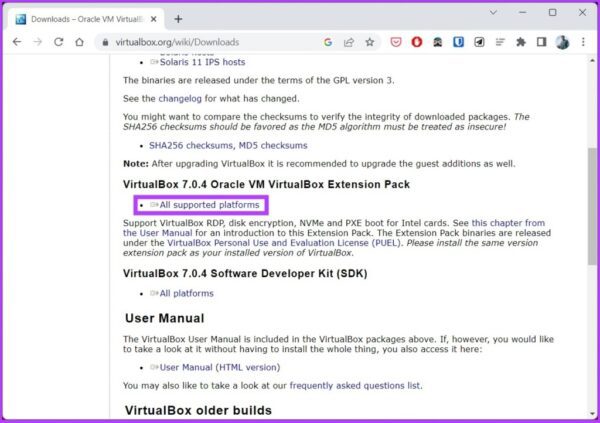Click the Software Developer Kit (SDK) heading
Image resolution: width=600 pixels, height=423 pixels.
(245, 273)
